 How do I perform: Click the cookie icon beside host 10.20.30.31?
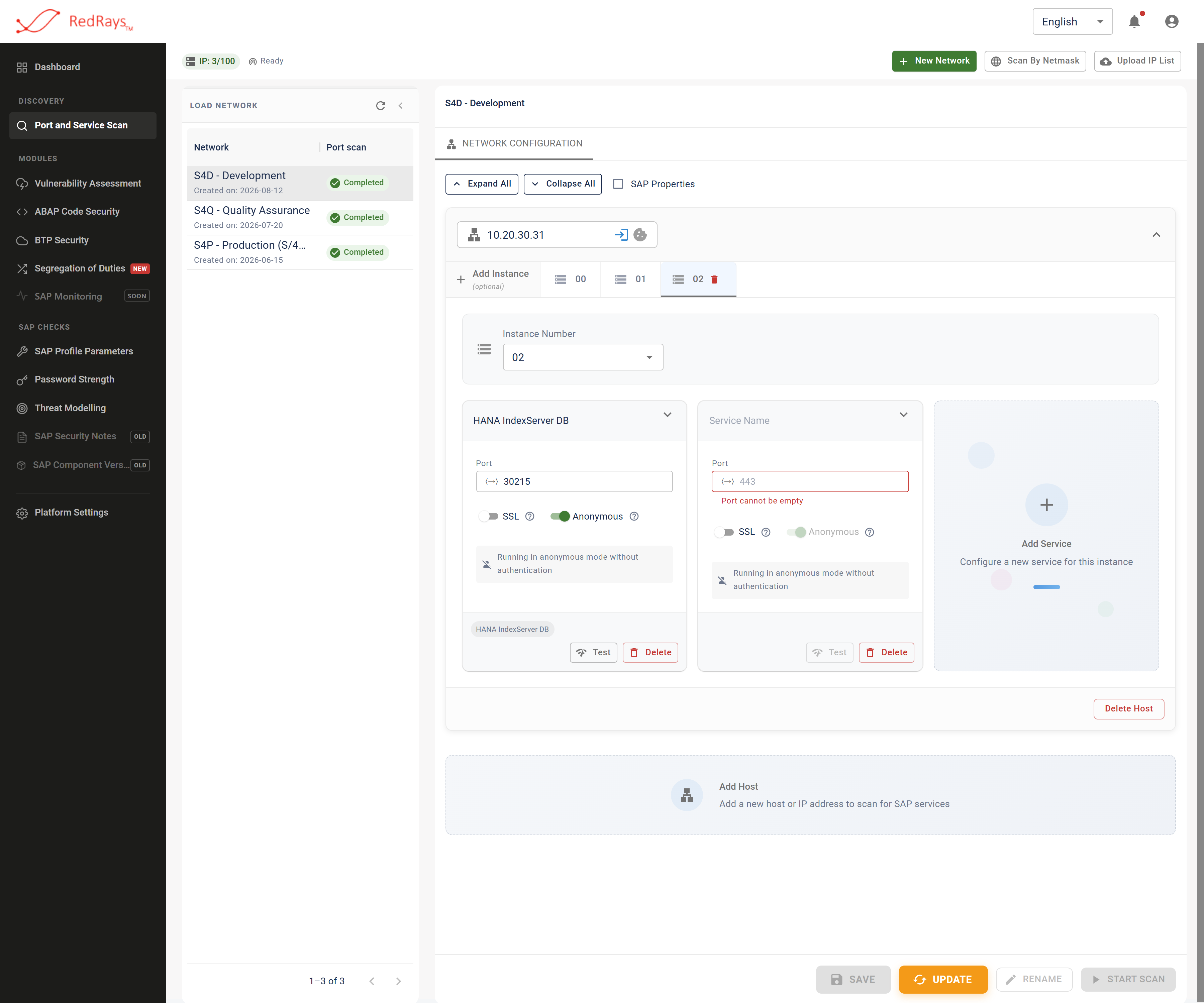click(640, 234)
